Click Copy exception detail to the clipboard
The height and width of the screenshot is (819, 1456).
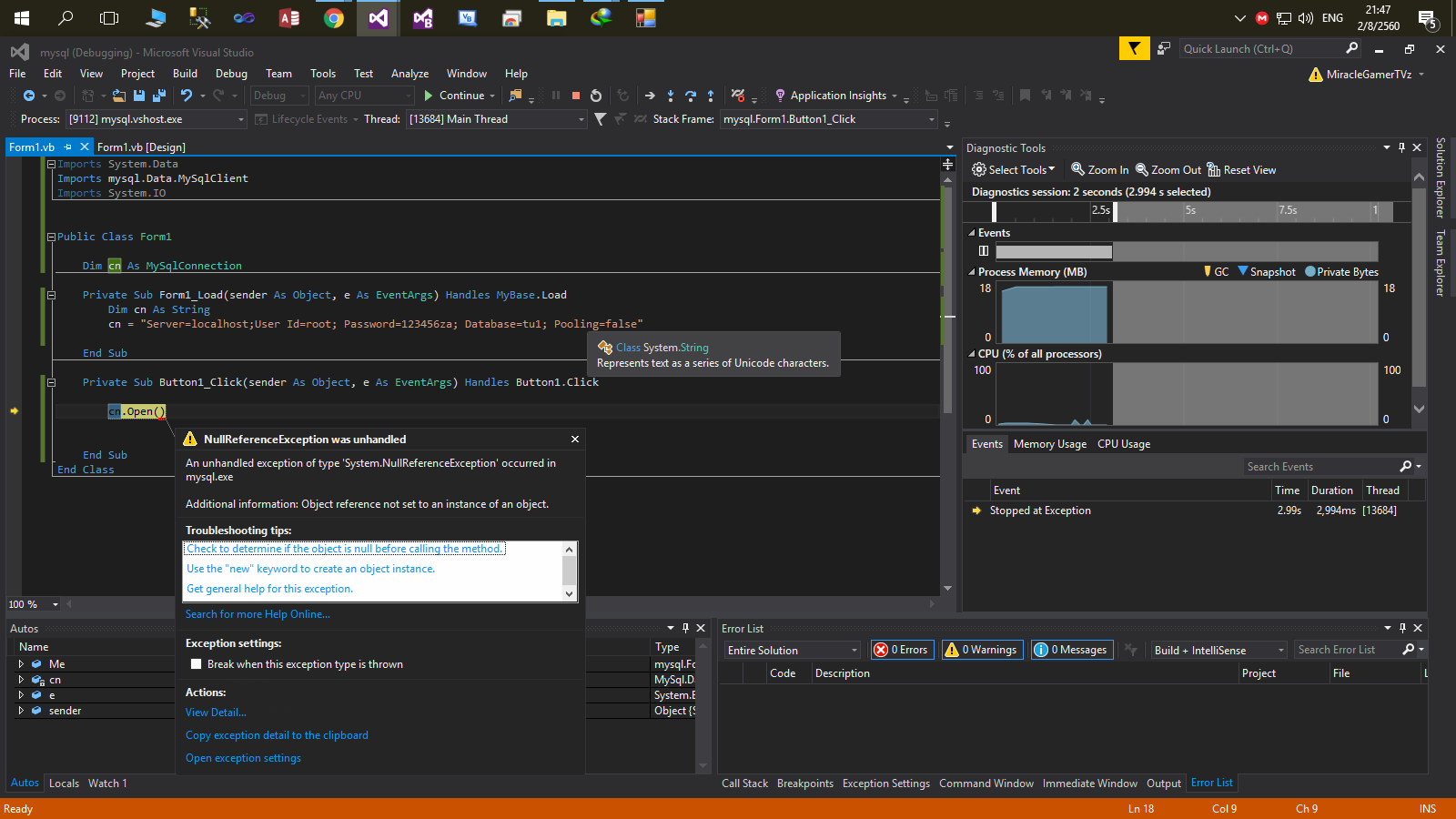(277, 735)
